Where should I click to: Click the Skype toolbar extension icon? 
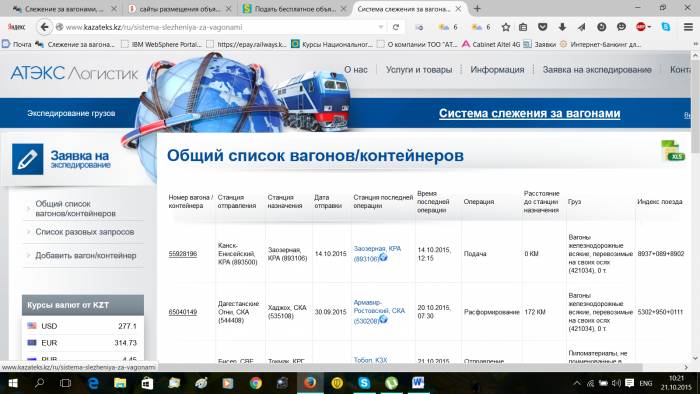[x=666, y=27]
